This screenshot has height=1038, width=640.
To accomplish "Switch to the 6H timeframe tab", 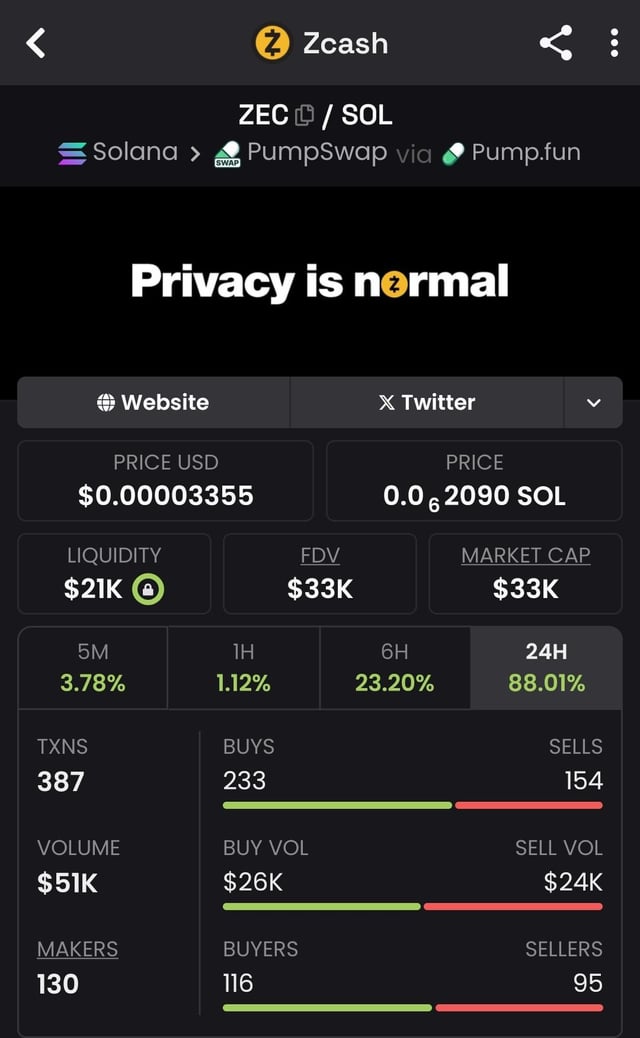I will pyautogui.click(x=394, y=667).
